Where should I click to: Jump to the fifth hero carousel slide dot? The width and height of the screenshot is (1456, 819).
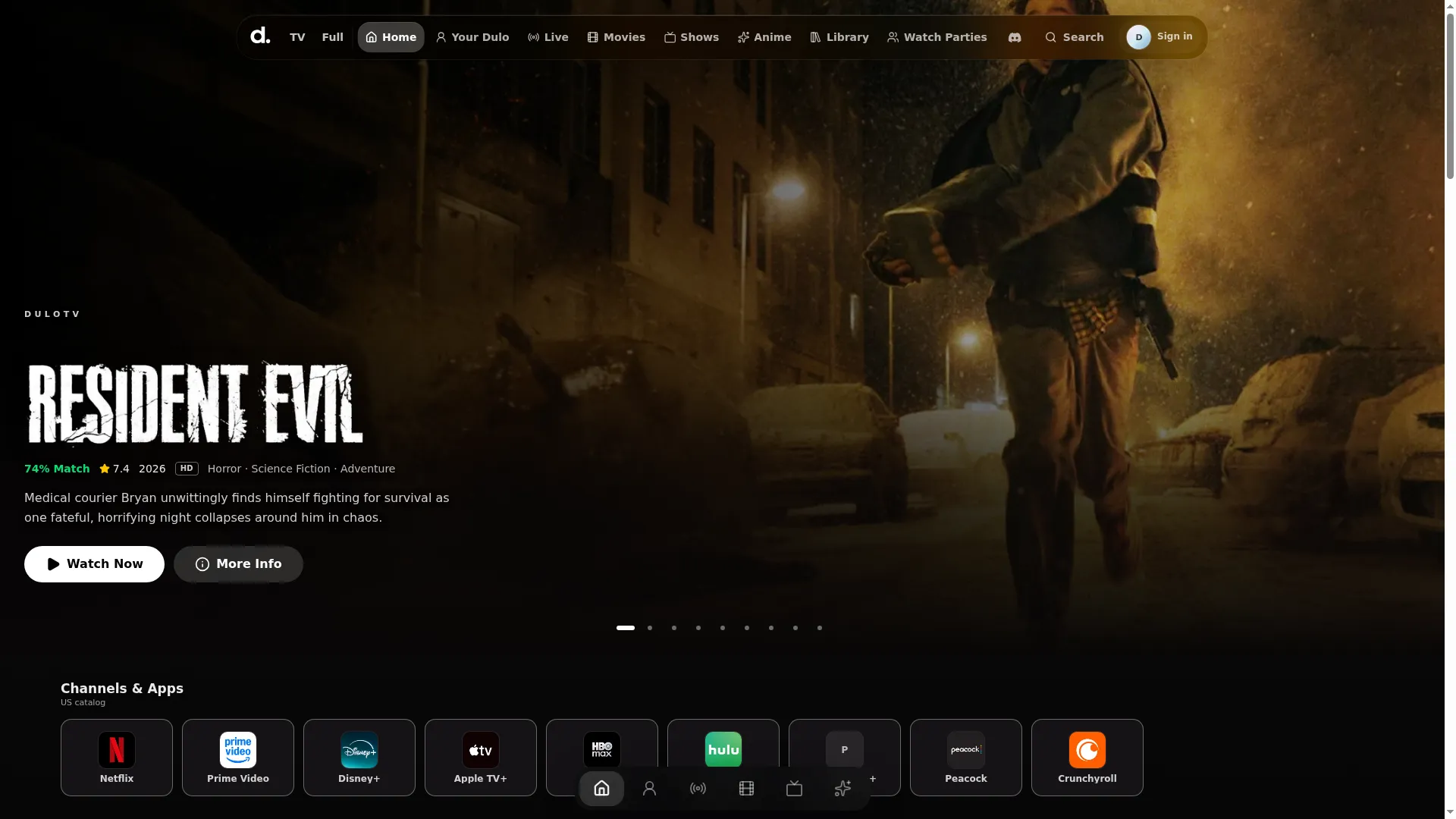click(x=723, y=628)
